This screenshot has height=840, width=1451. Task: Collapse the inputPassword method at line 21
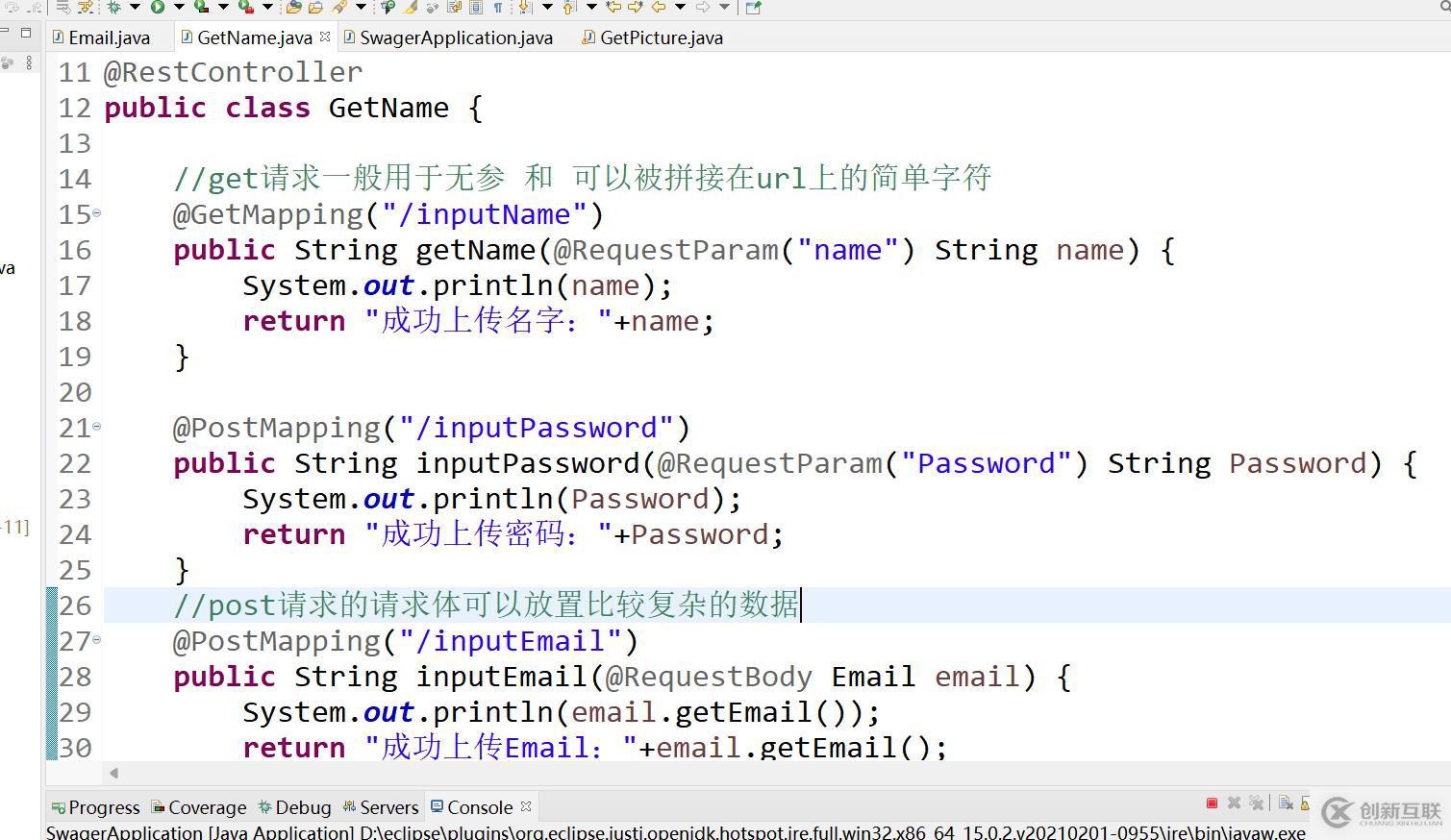[96, 426]
